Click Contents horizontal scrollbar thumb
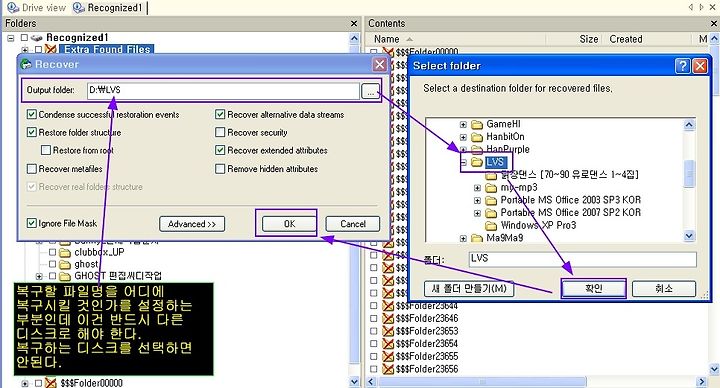This screenshot has width=720, height=388. tap(482, 382)
